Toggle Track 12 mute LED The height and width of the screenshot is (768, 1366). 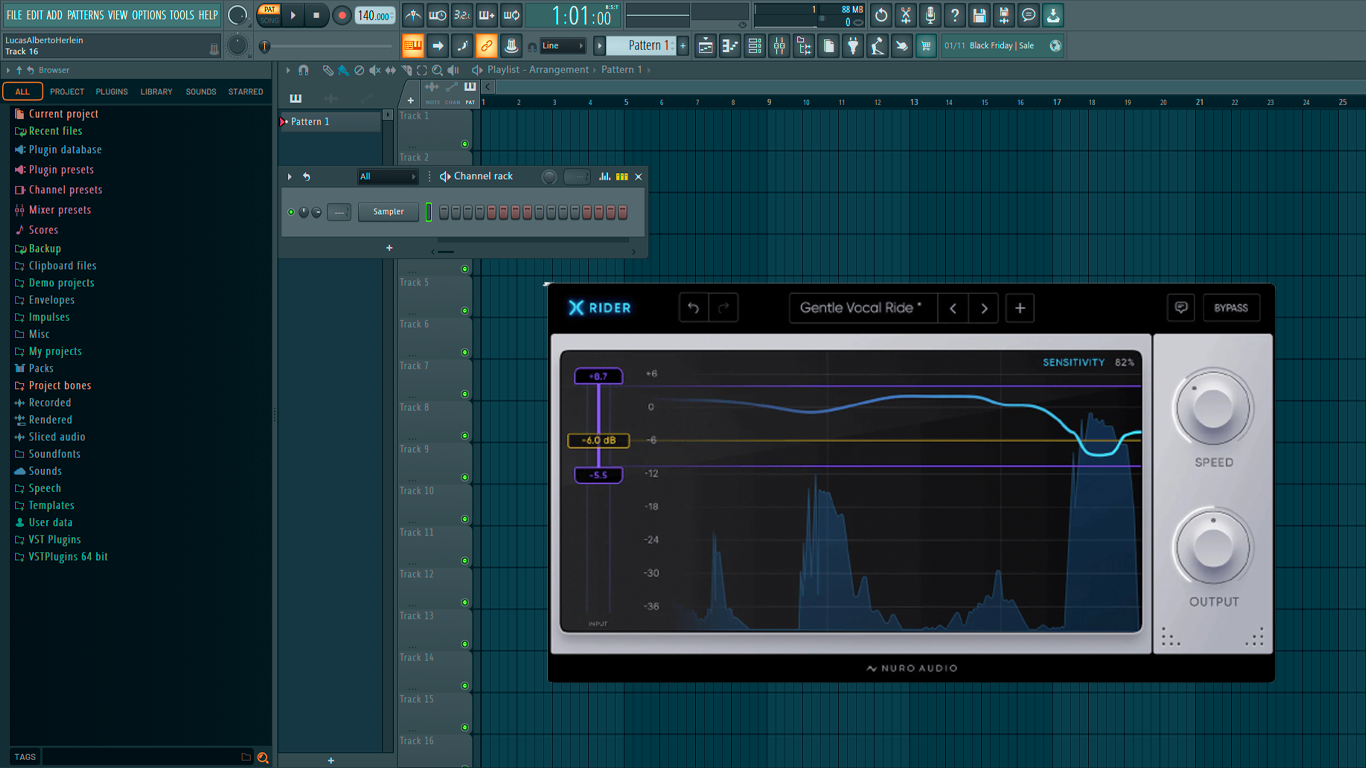(x=465, y=602)
